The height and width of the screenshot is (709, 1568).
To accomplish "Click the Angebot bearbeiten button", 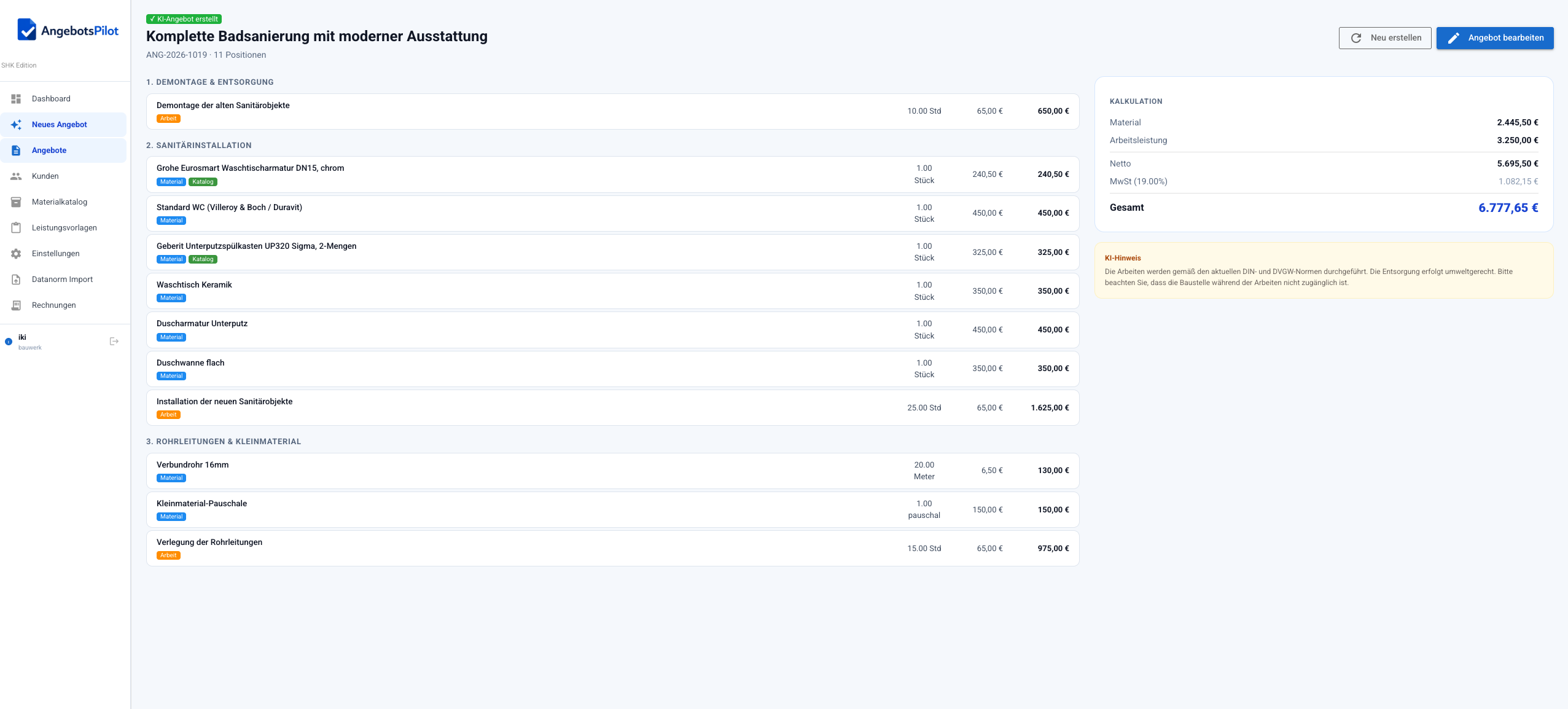I will [x=1494, y=38].
